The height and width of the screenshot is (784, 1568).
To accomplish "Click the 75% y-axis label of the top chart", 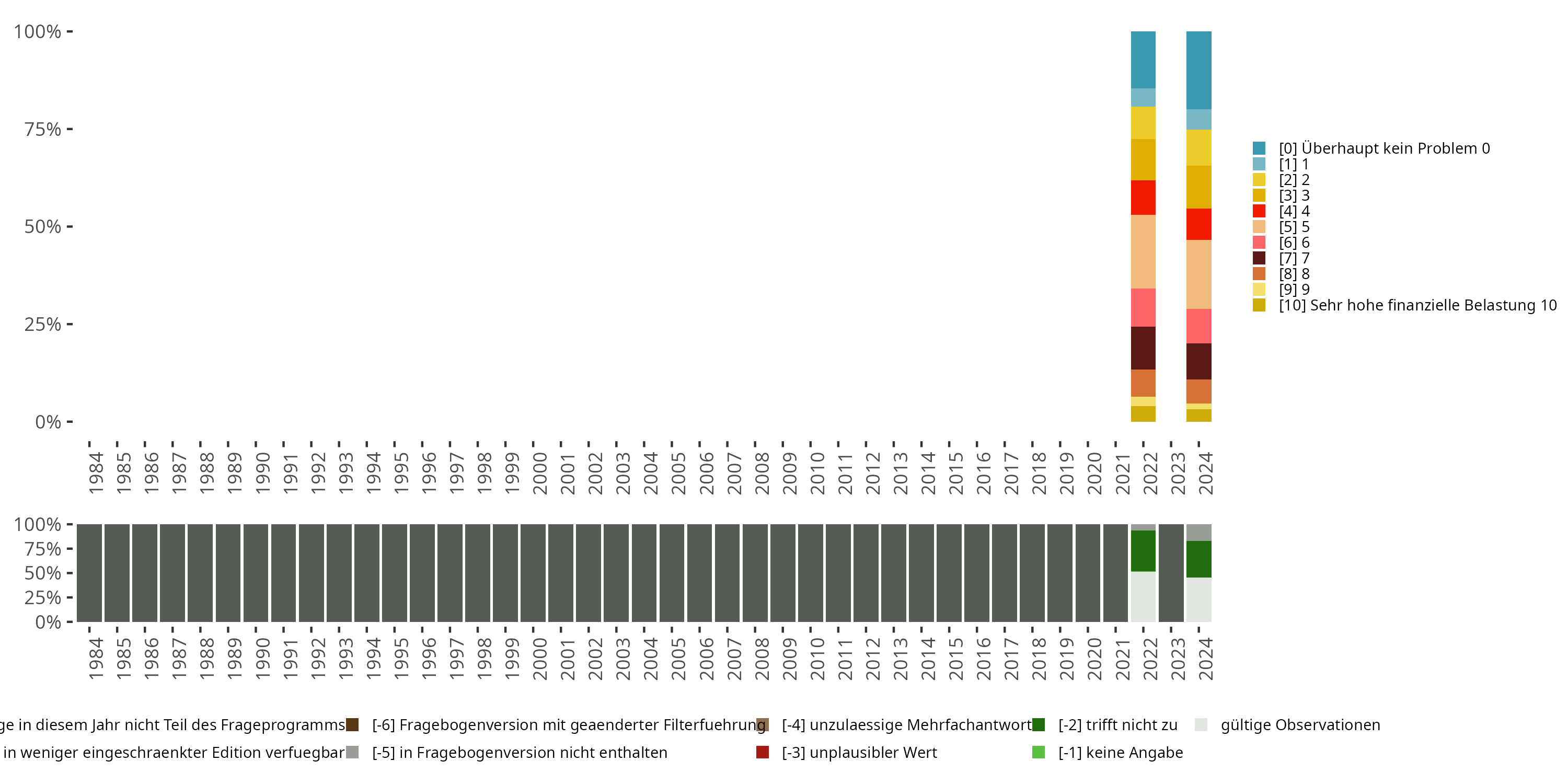I will 43,129.
